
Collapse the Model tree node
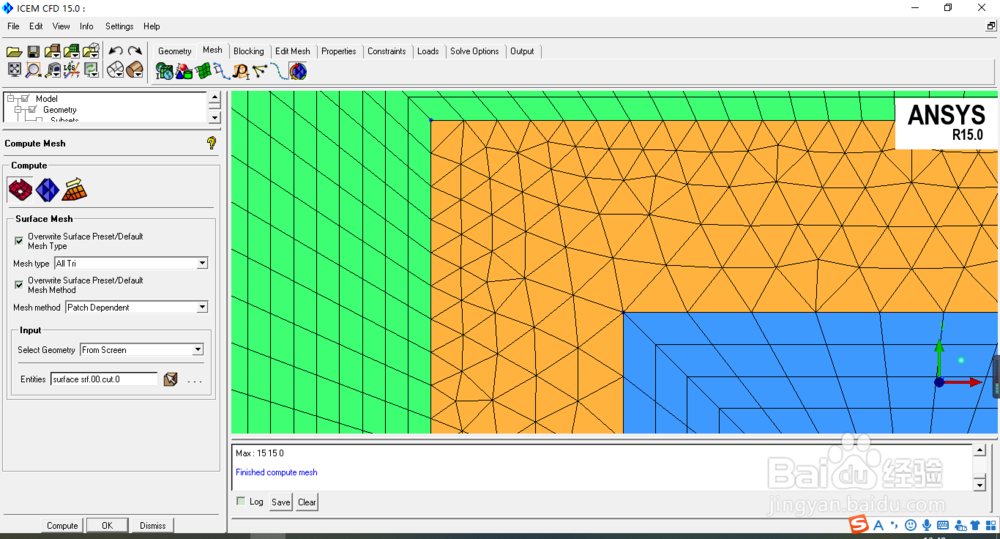coord(10,99)
